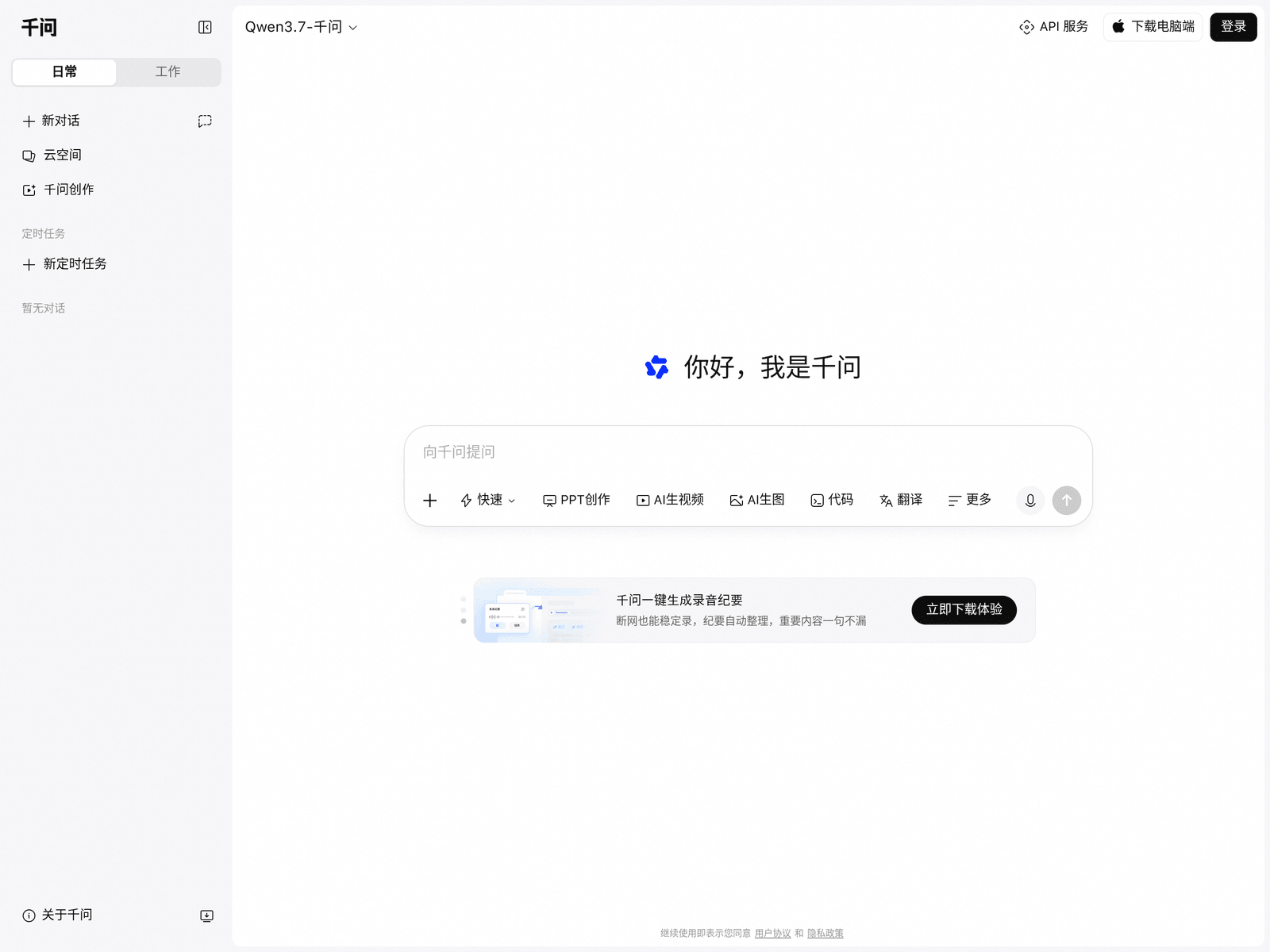The width and height of the screenshot is (1270, 952).
Task: Expand 更多 more tools menu
Action: [970, 501]
